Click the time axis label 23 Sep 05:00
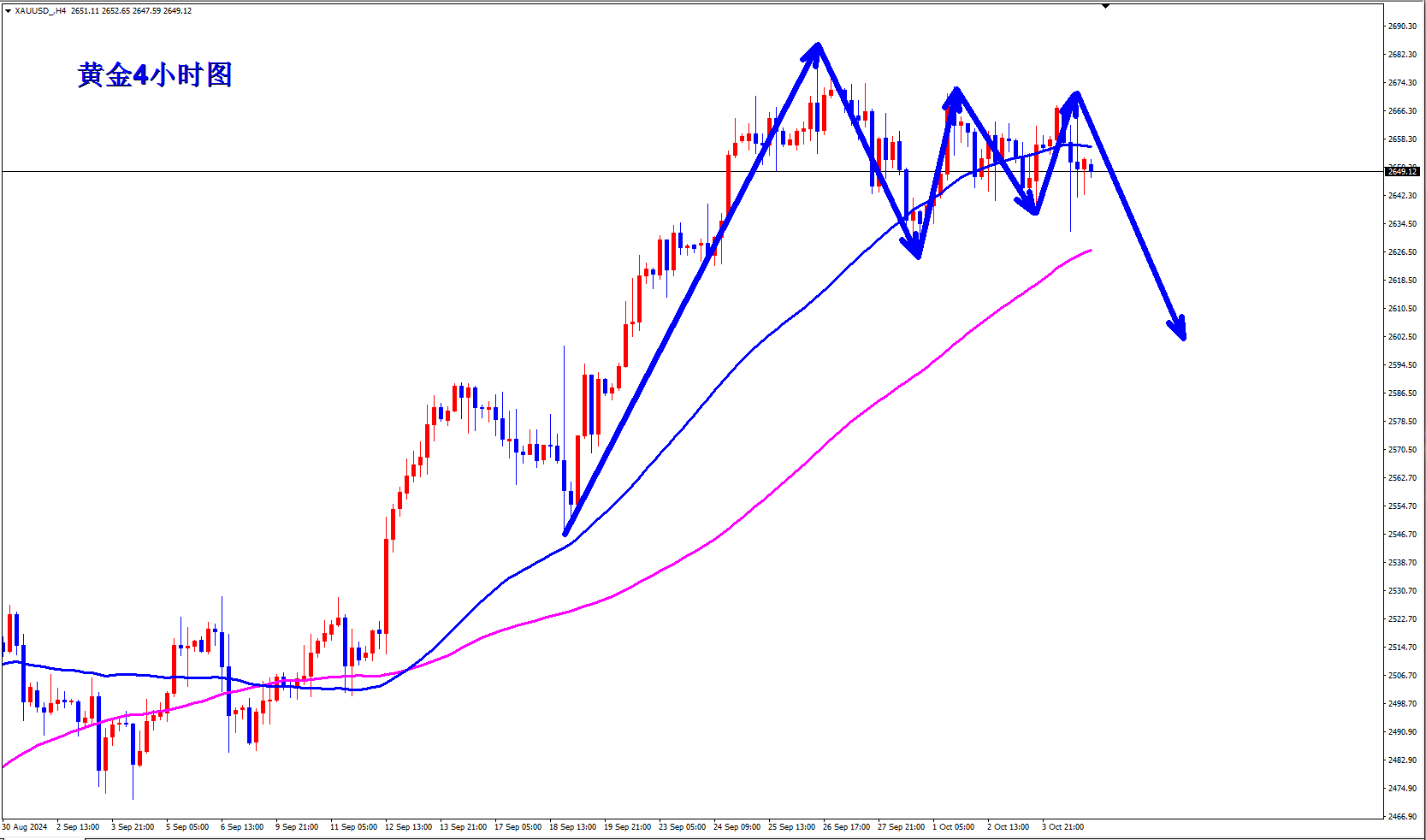 [x=682, y=827]
